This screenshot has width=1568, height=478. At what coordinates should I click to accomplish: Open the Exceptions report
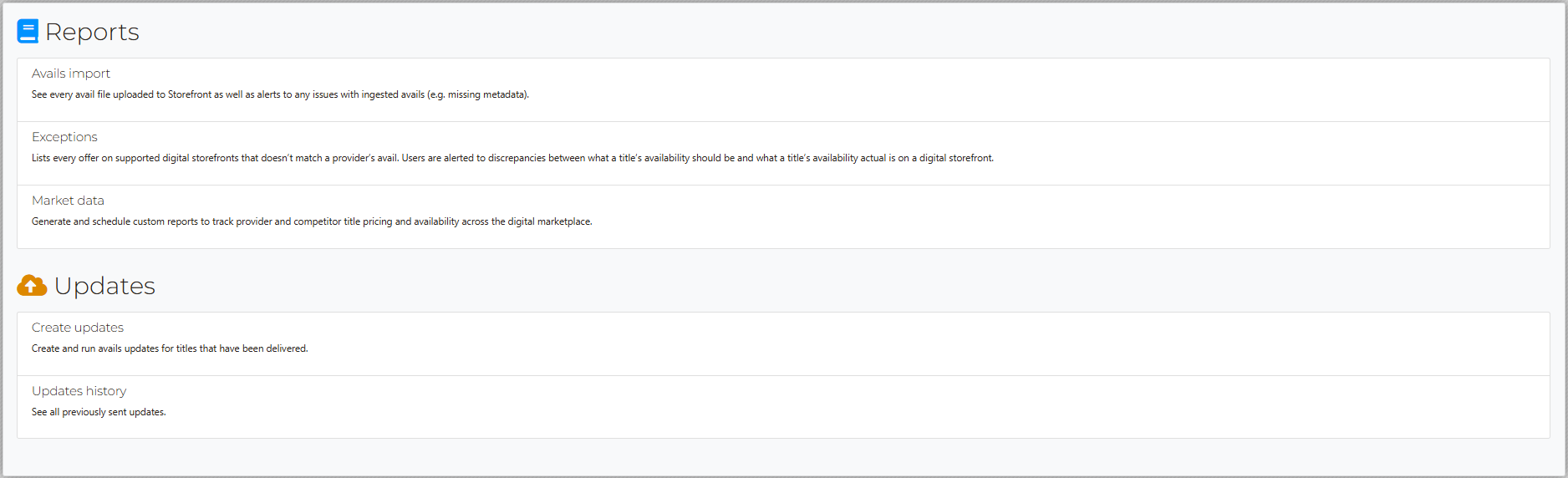click(64, 137)
